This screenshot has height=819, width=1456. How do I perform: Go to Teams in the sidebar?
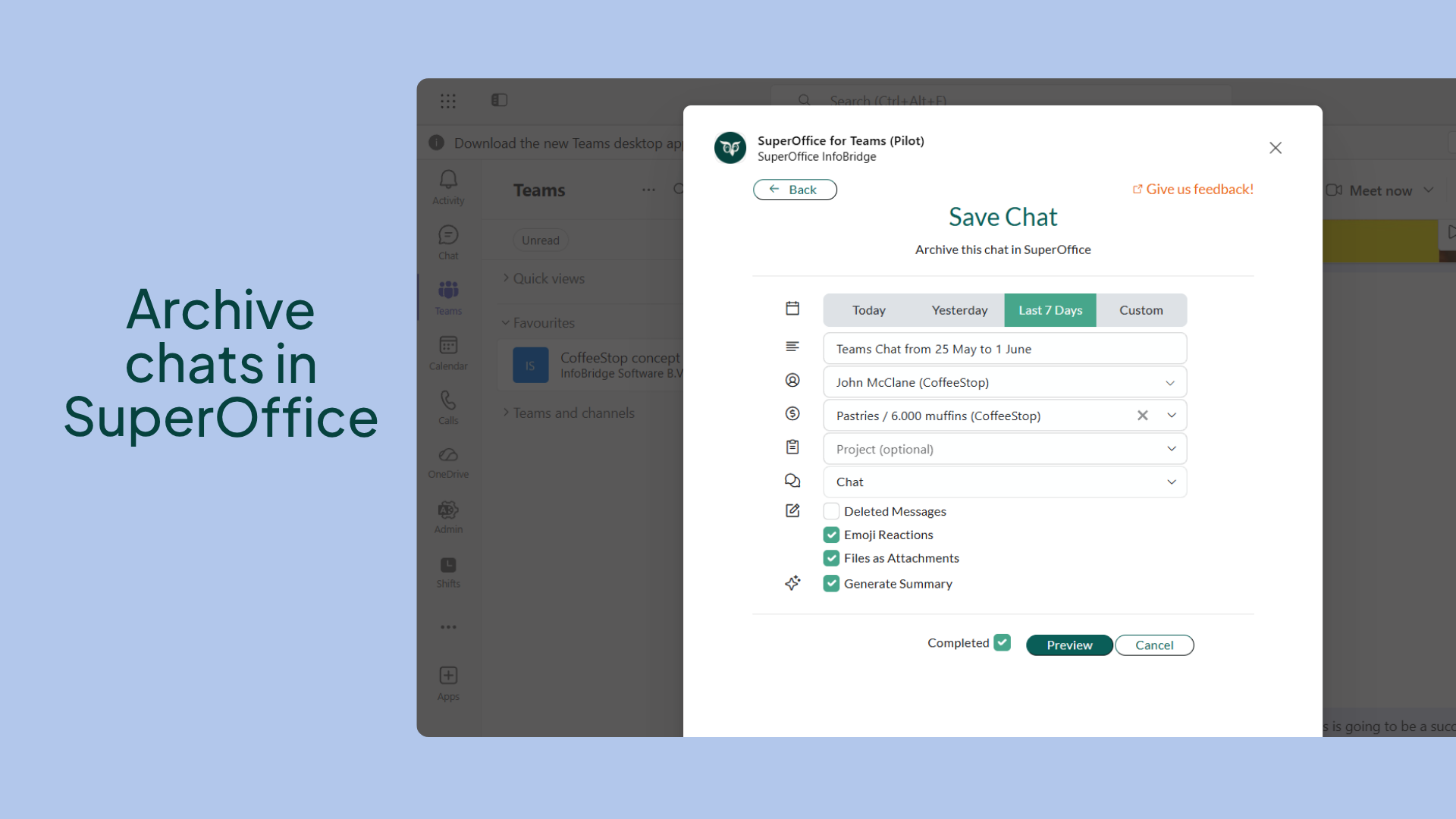click(448, 297)
